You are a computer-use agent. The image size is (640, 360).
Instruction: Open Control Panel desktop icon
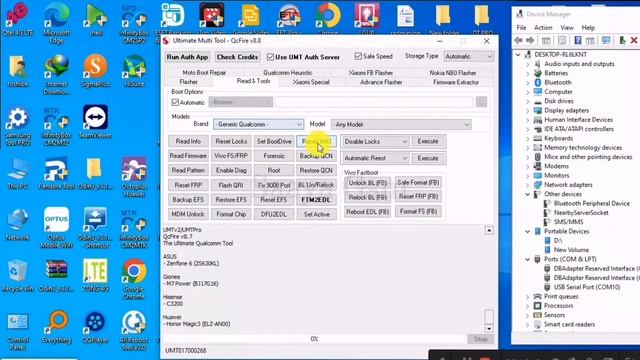(x=18, y=331)
